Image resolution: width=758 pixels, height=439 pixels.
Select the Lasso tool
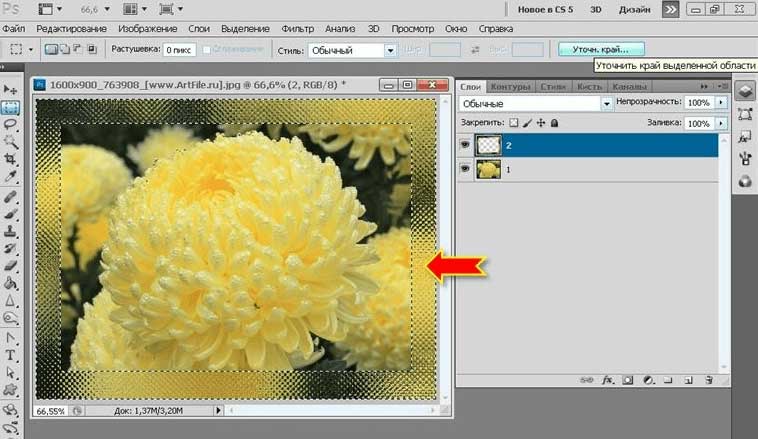coord(11,124)
